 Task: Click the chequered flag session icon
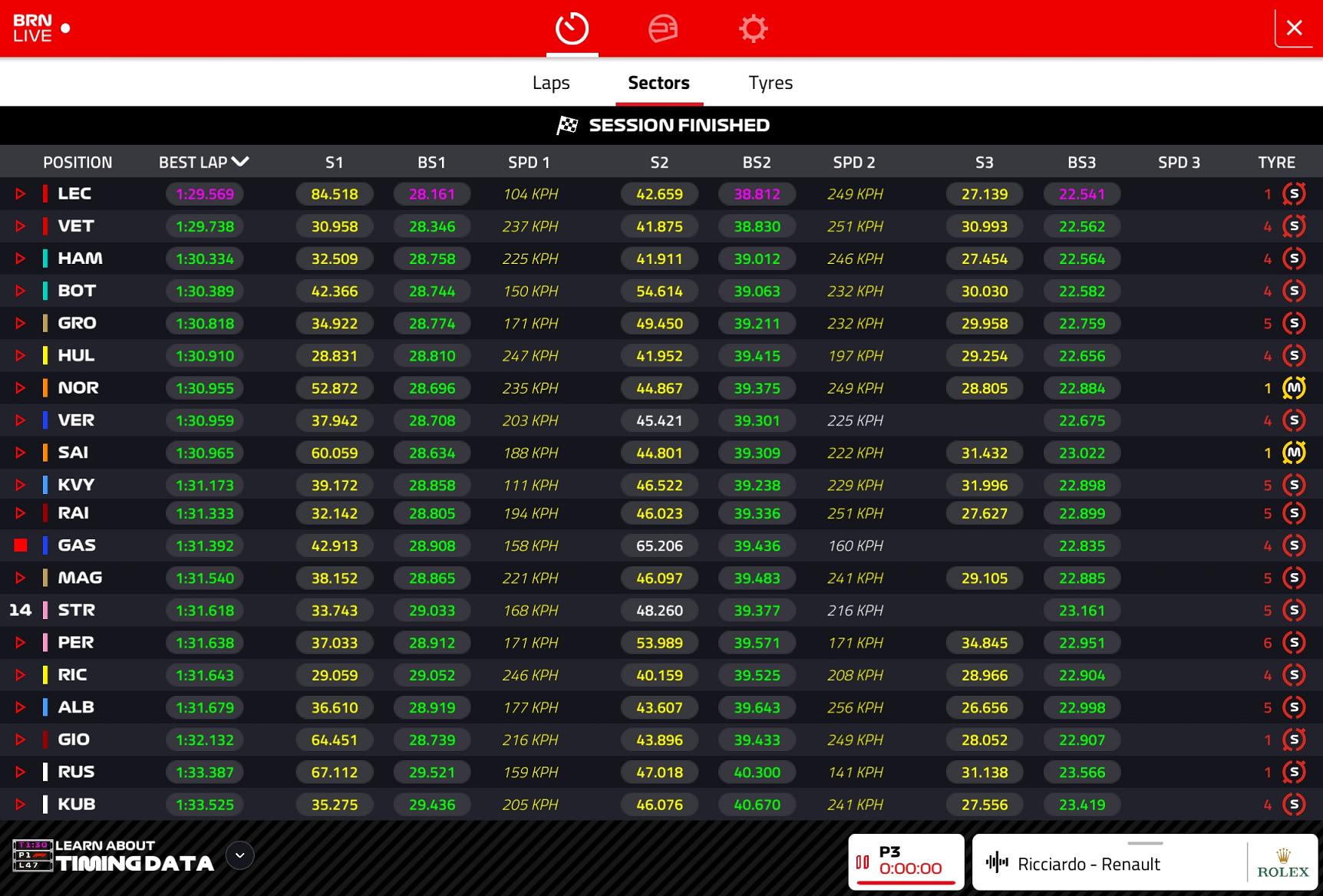pyautogui.click(x=567, y=125)
